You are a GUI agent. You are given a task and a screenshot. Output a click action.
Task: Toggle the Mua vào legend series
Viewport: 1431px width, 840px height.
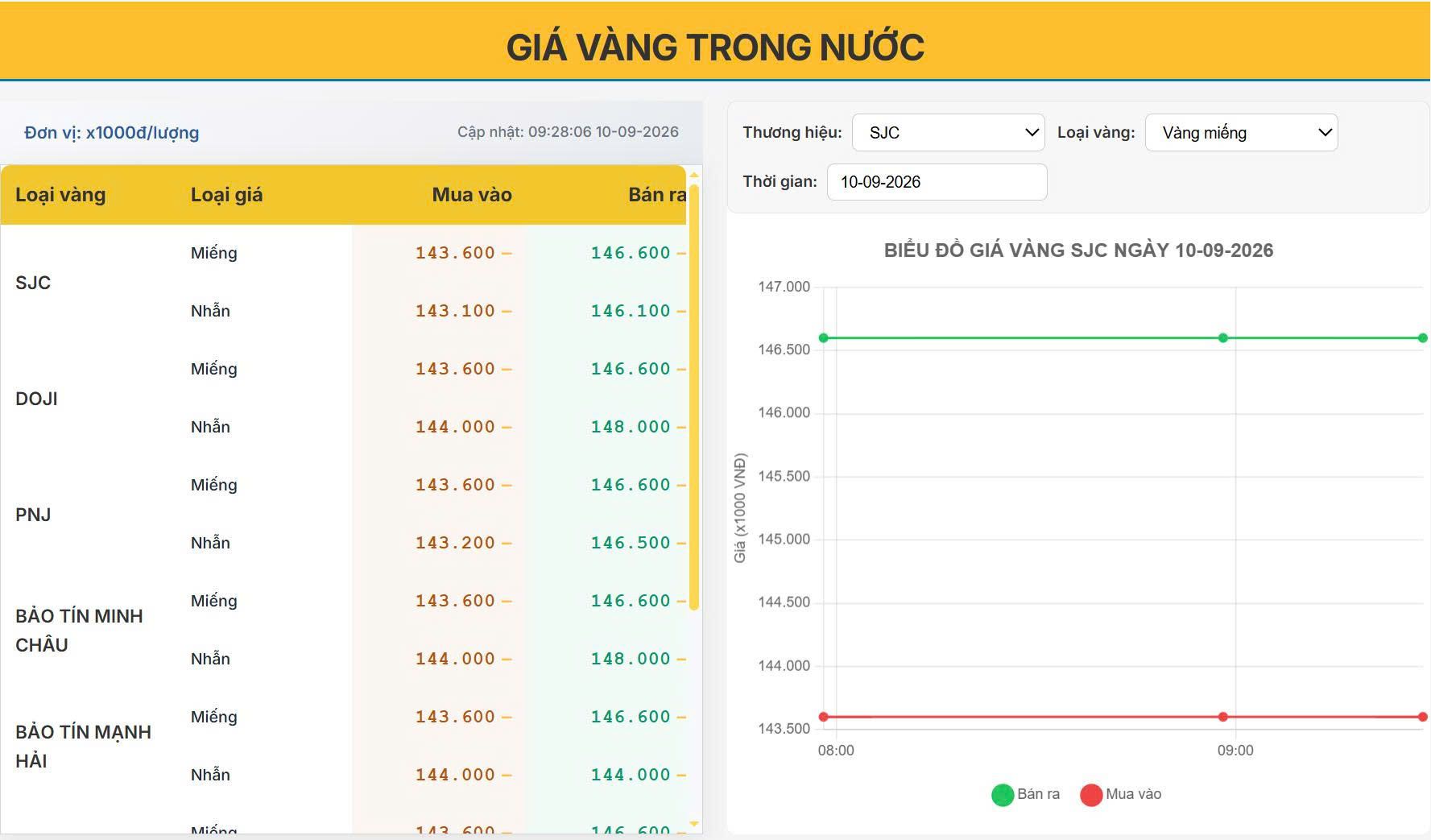(1121, 795)
